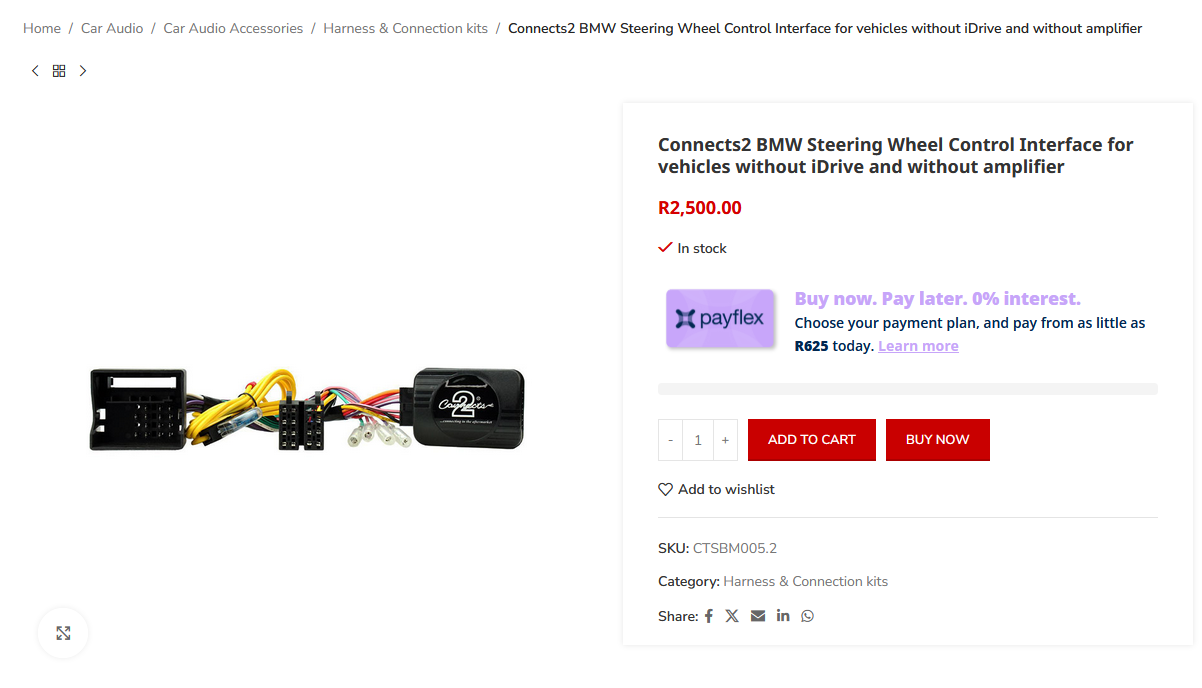Decrease quantity with minus button
The width and height of the screenshot is (1202, 688).
671,440
